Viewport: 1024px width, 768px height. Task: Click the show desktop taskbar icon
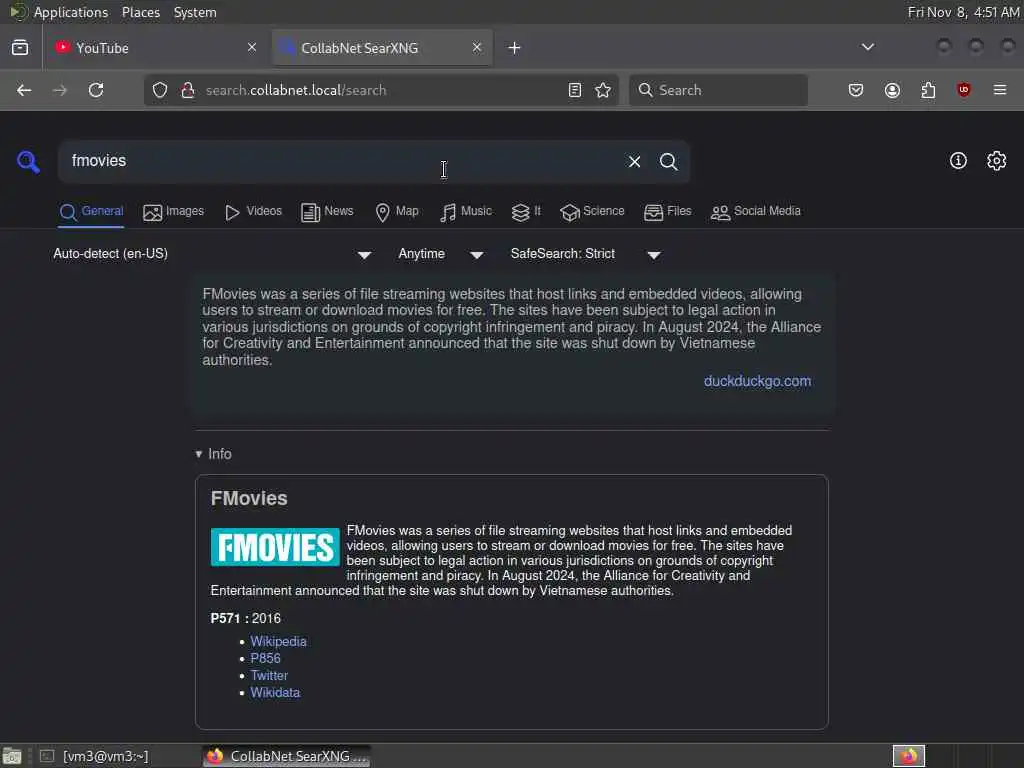point(12,756)
